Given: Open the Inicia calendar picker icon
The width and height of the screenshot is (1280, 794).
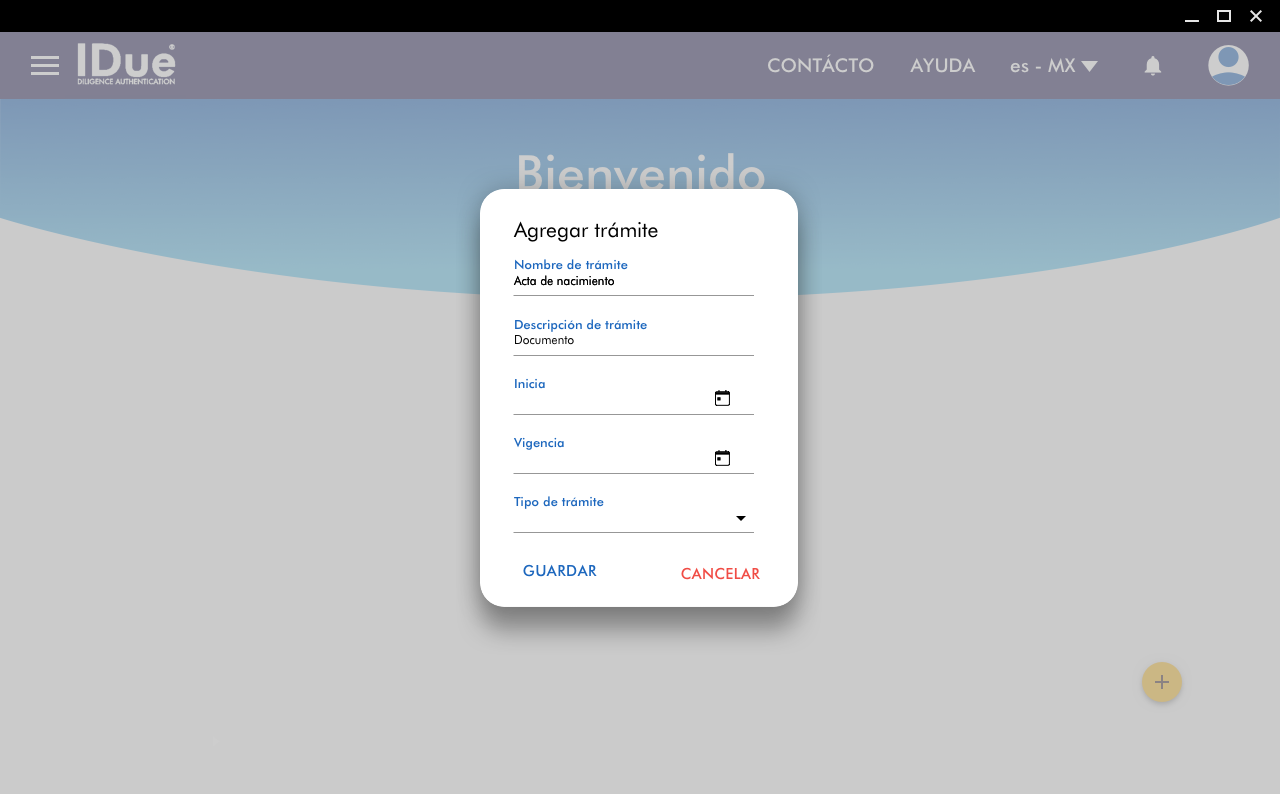Looking at the screenshot, I should coord(722,398).
